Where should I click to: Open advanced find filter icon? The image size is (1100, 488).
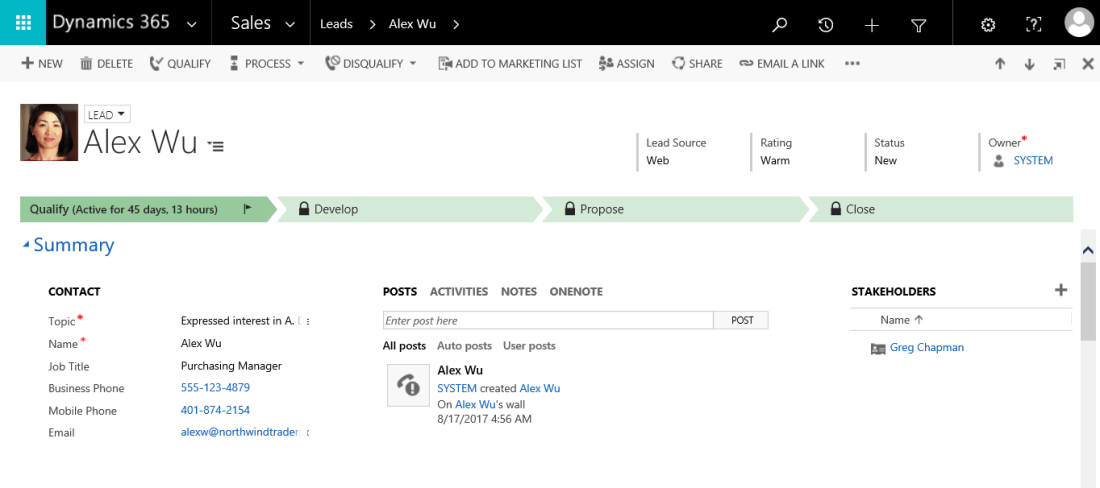(918, 25)
